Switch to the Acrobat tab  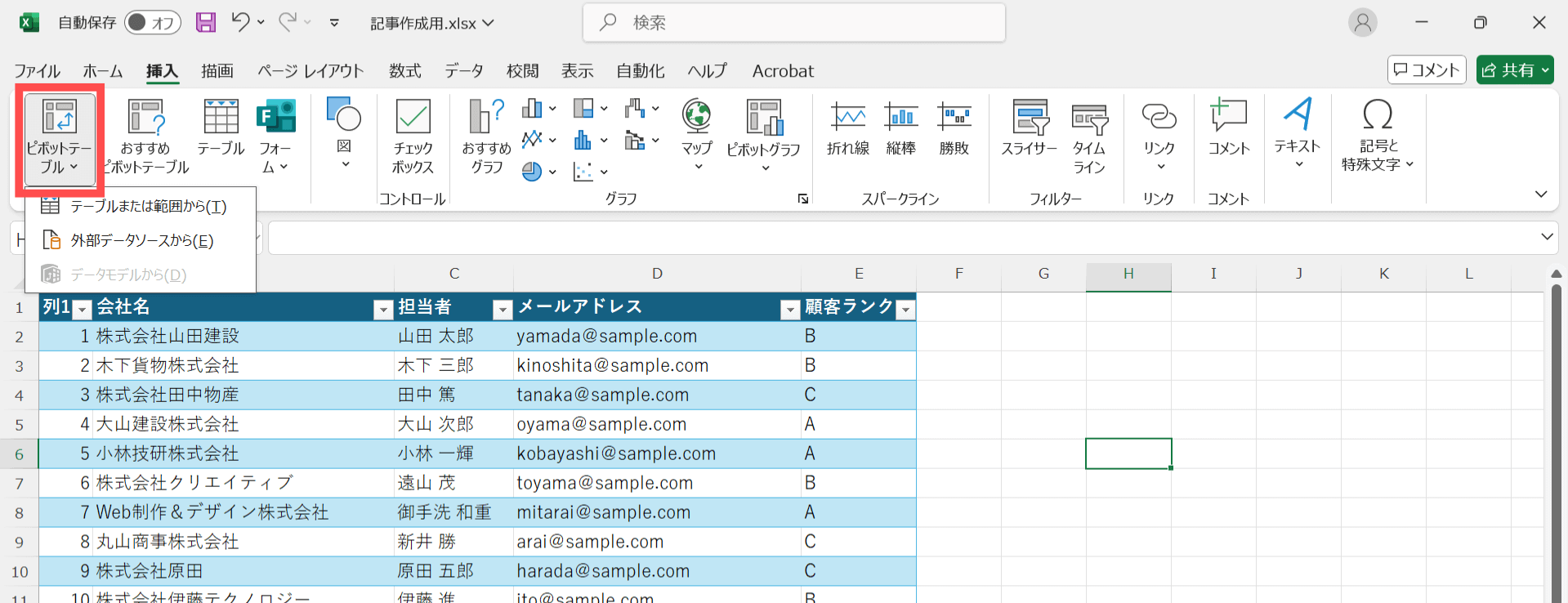(783, 71)
